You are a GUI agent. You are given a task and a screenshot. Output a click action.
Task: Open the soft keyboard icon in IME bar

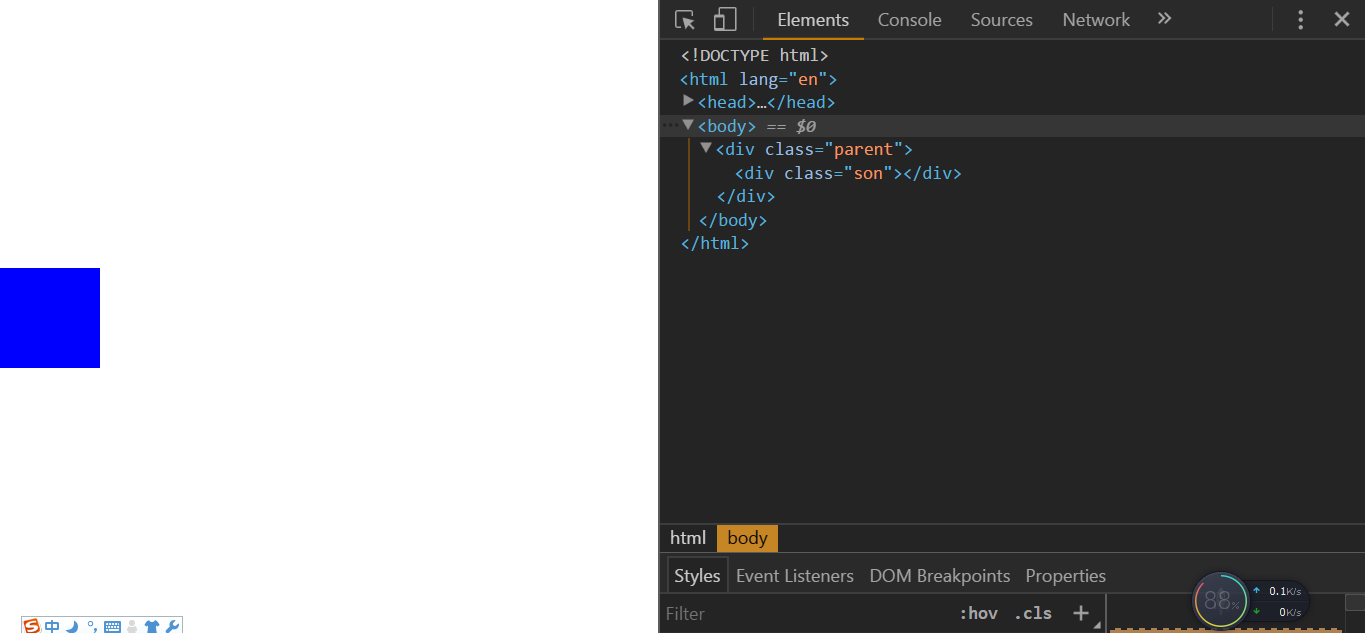click(x=113, y=627)
